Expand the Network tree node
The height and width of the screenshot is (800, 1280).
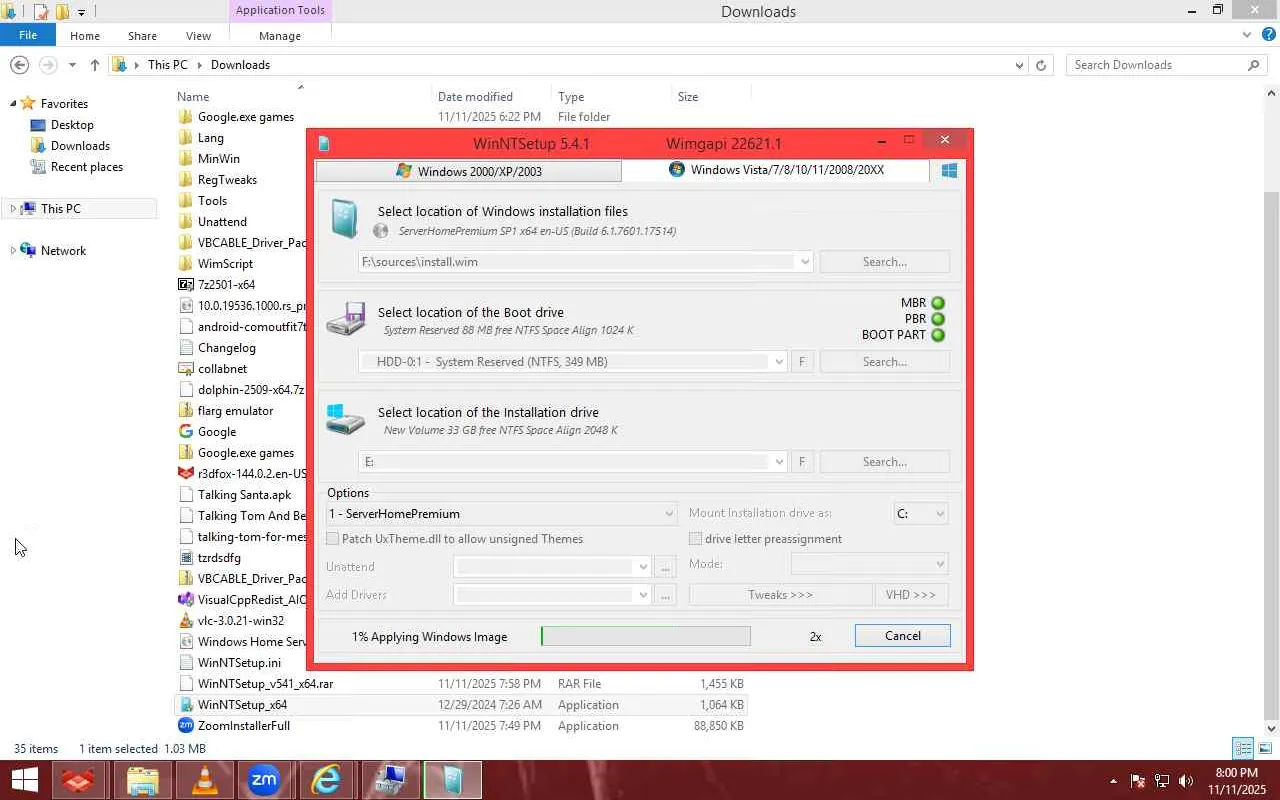13,251
